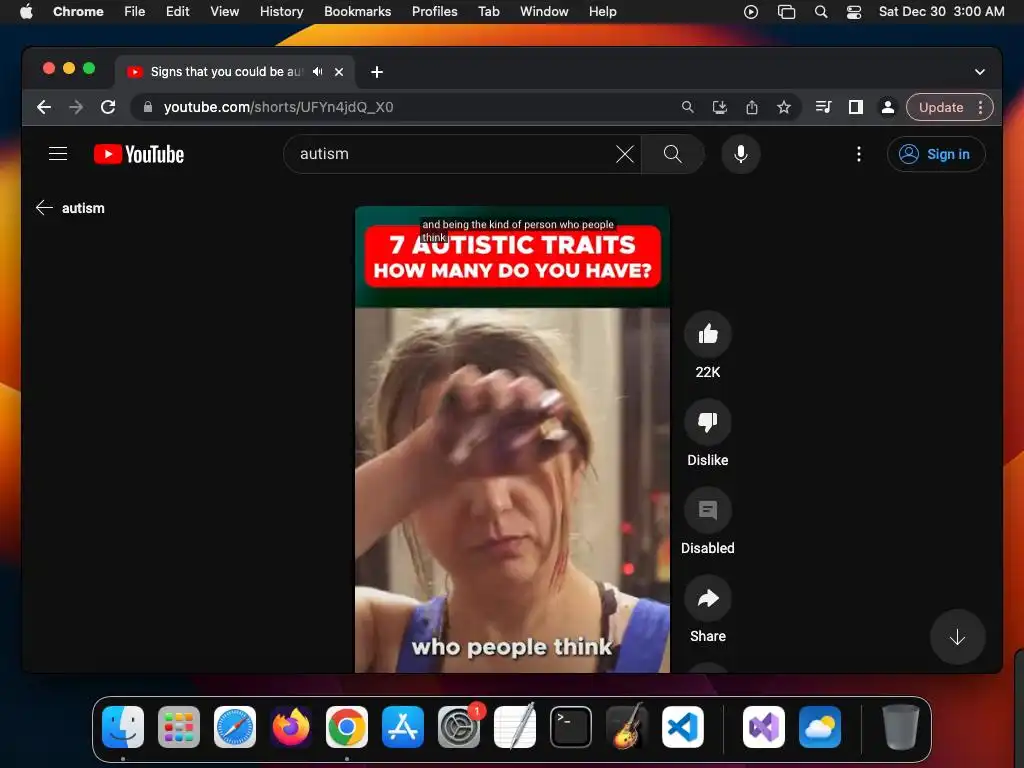Viewport: 1024px width, 768px height.
Task: Open App Store from the dock
Action: pyautogui.click(x=403, y=727)
